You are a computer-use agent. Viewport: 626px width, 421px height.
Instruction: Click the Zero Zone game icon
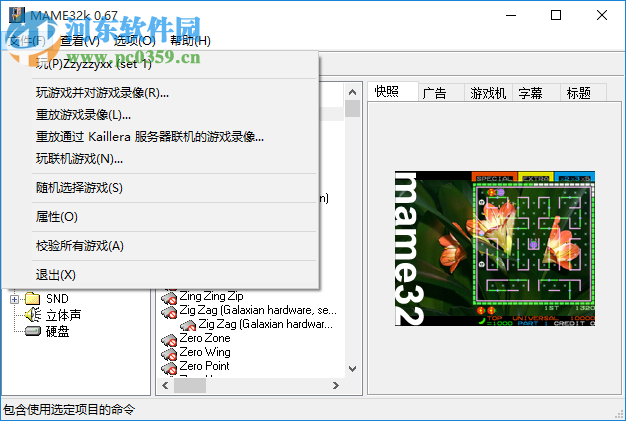[x=169, y=339]
